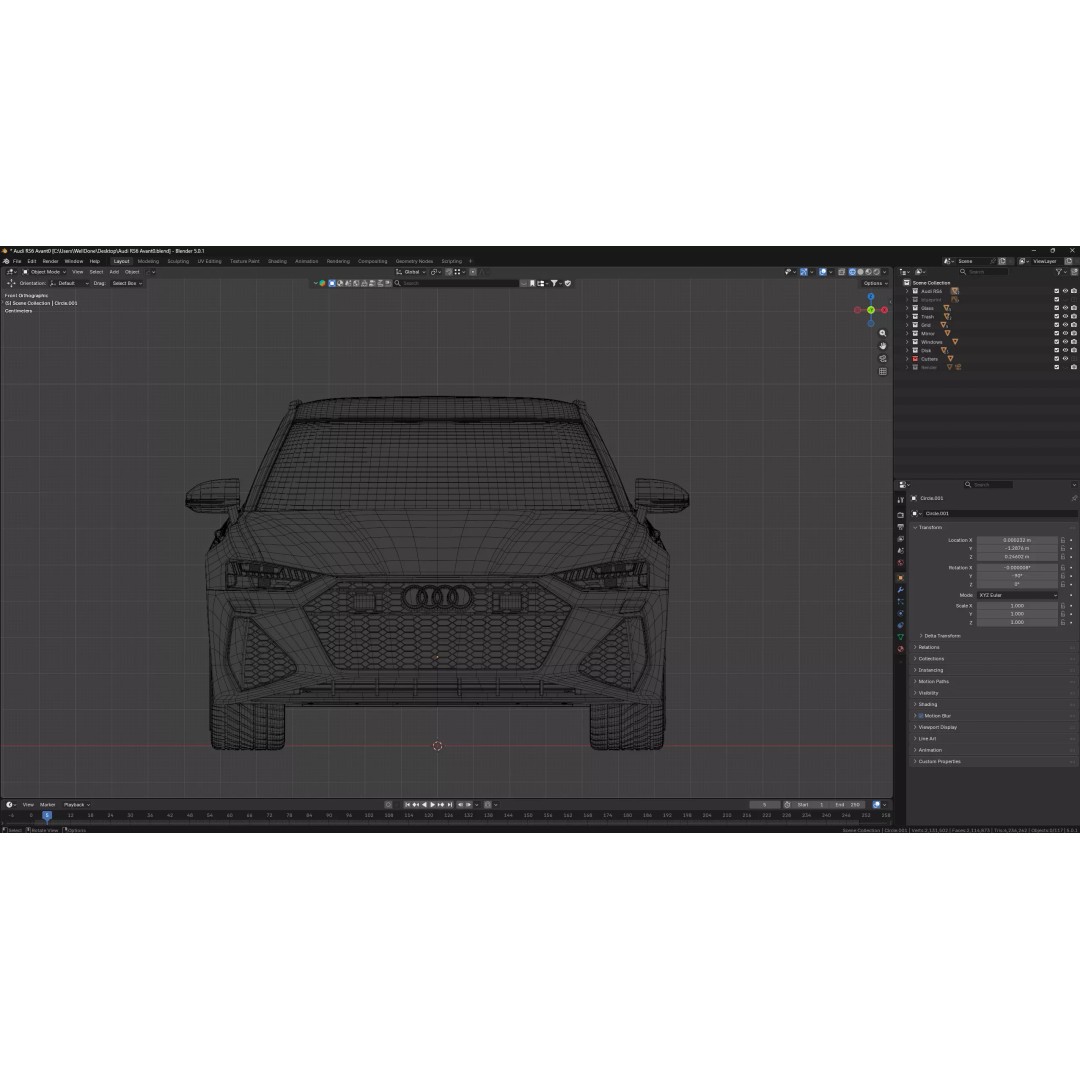The height and width of the screenshot is (1080, 1080).
Task: Switch to the Shading workspace tab
Action: [x=277, y=261]
